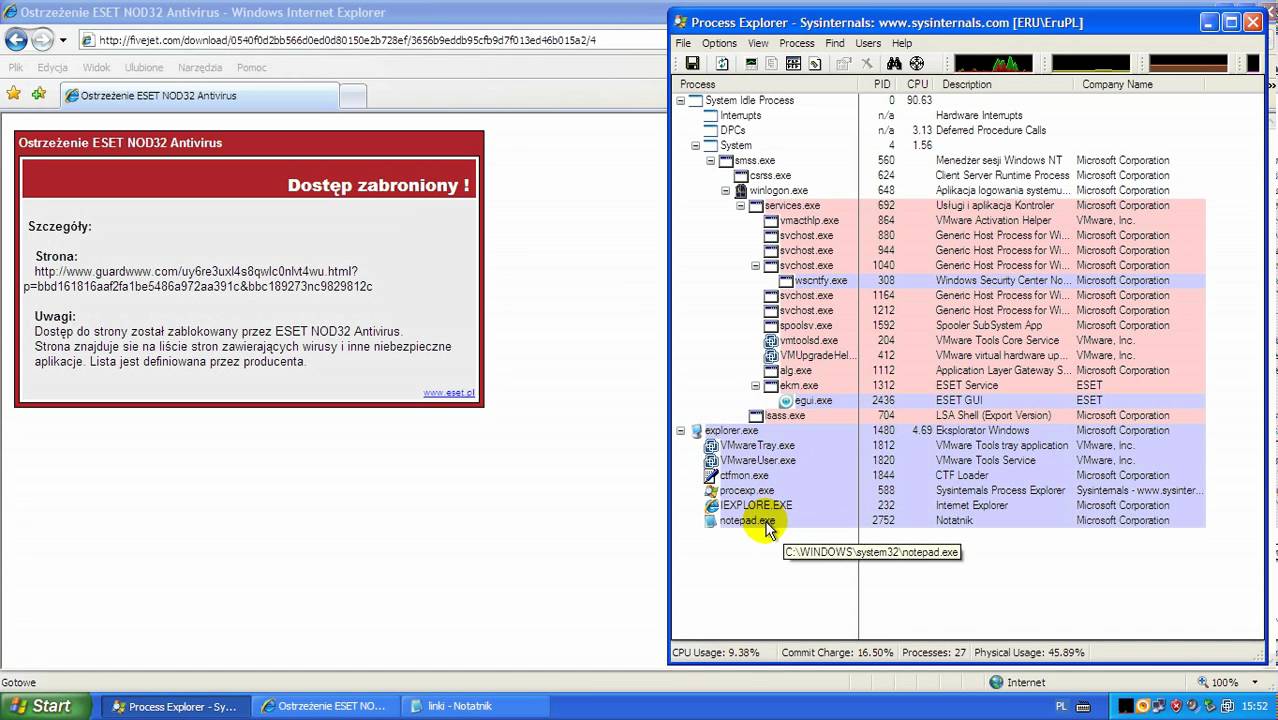Select the IEXPLORE.EXE process row

(x=939, y=505)
